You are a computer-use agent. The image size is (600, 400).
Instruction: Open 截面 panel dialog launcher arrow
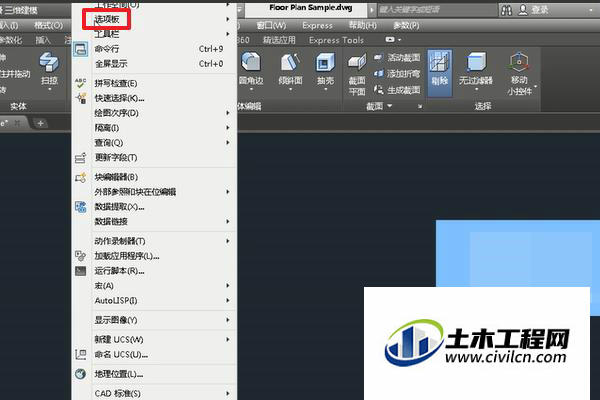point(420,106)
